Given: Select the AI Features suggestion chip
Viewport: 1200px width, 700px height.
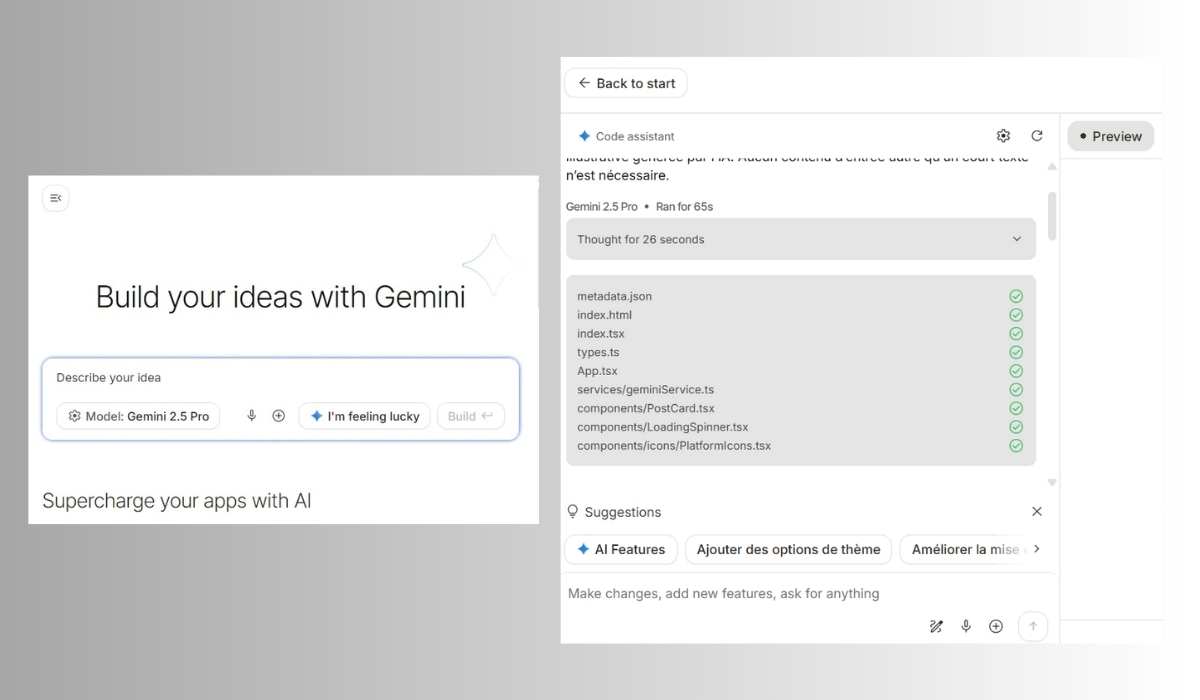Looking at the screenshot, I should (x=621, y=549).
